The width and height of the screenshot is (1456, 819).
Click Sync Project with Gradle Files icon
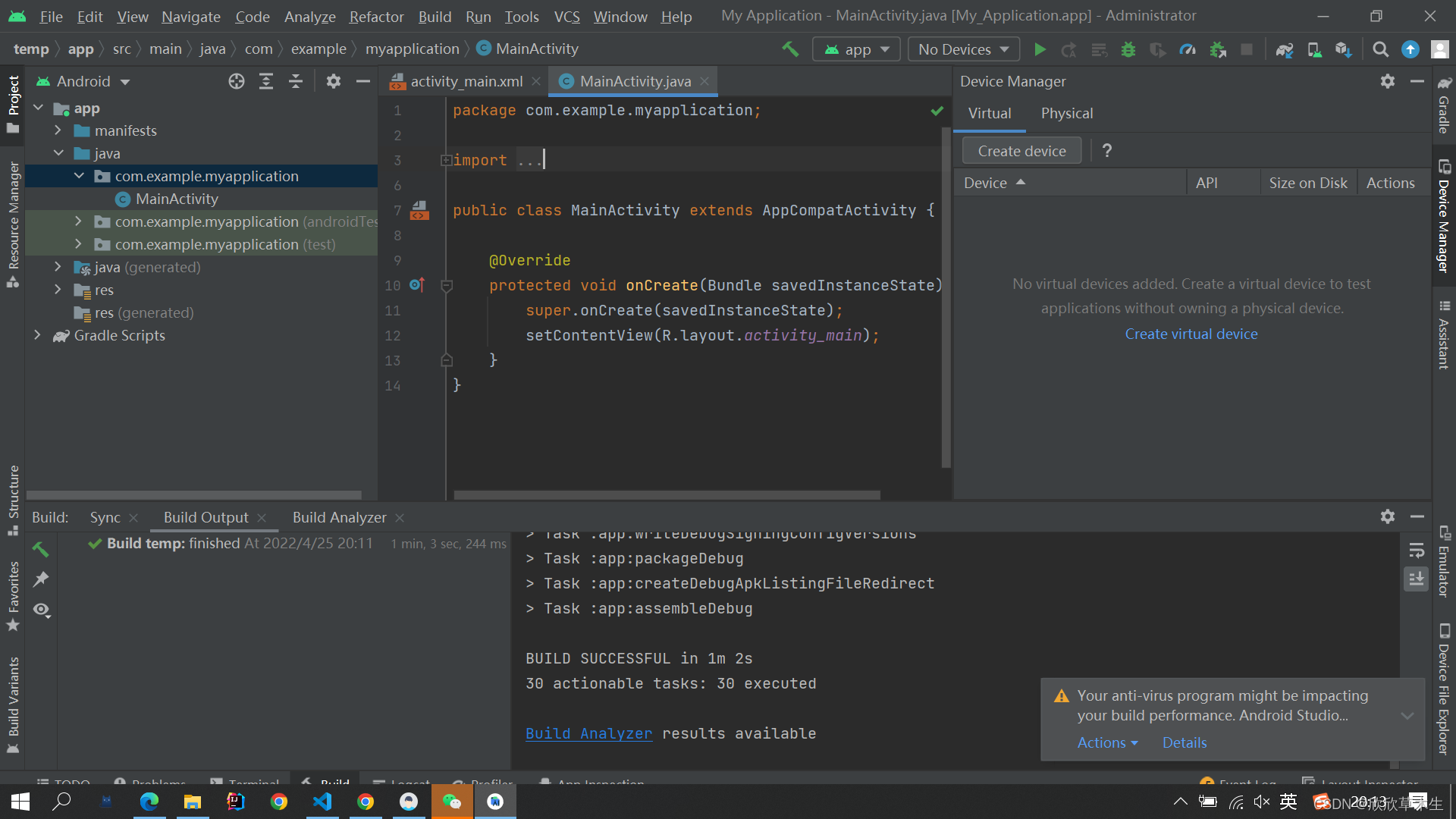coord(1284,49)
